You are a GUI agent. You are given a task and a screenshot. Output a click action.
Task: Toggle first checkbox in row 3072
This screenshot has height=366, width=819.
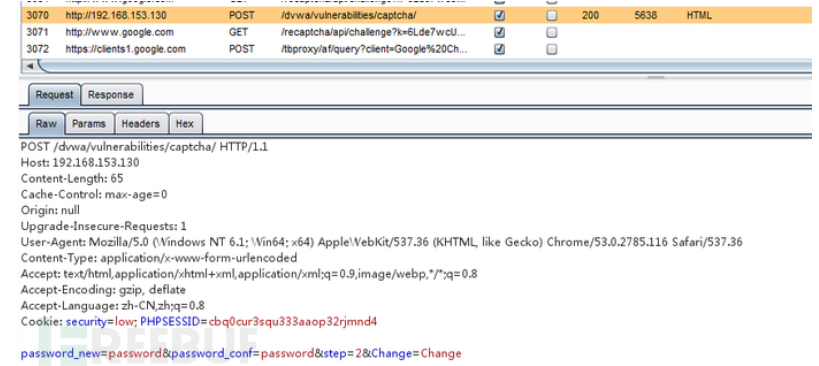pos(499,49)
